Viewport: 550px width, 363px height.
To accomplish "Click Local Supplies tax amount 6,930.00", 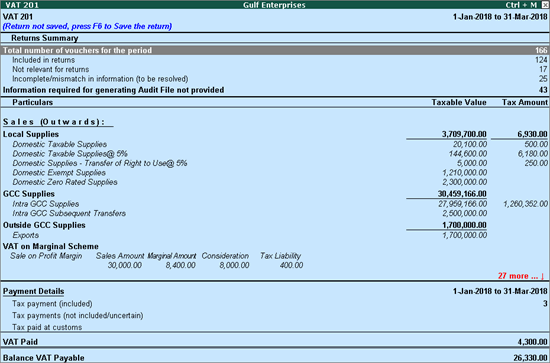I will pyautogui.click(x=532, y=134).
